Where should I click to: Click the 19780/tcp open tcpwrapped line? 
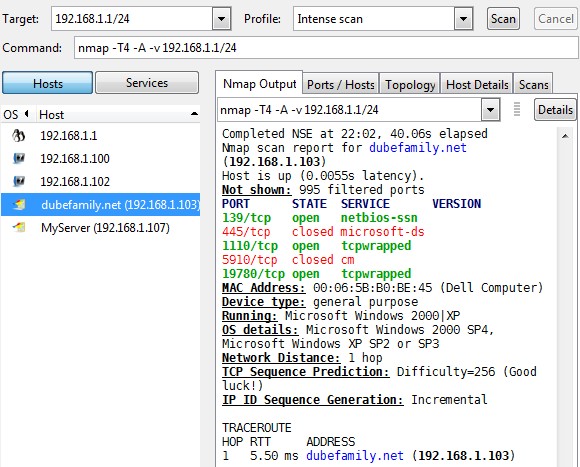316,274
